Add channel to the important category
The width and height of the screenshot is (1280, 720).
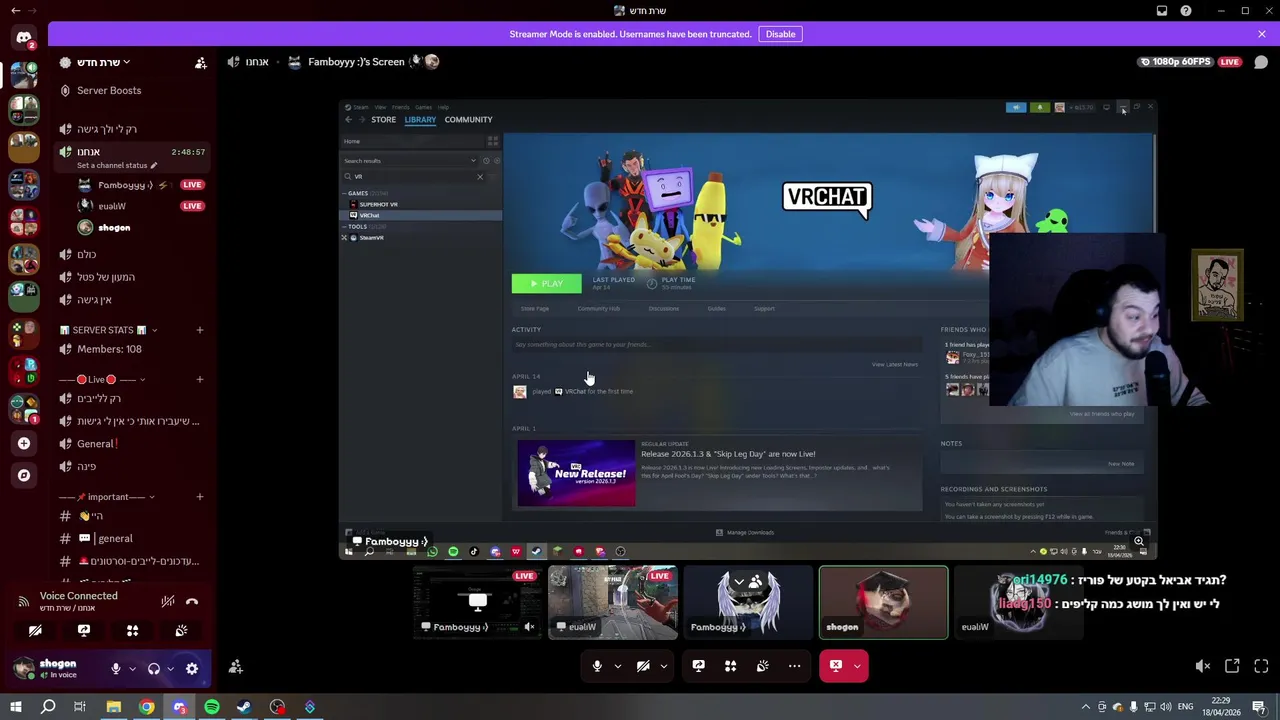pyautogui.click(x=200, y=497)
